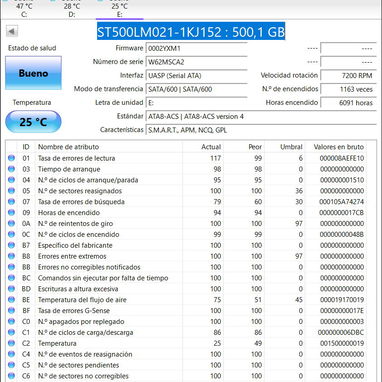Click status icon for Errores entre extremos
382x382 pixels.
tap(12, 256)
